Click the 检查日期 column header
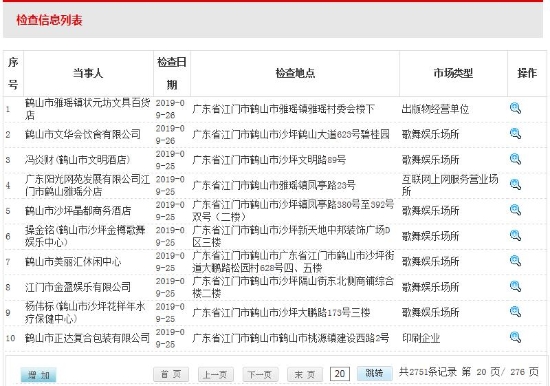550x386 pixels. coord(172,73)
